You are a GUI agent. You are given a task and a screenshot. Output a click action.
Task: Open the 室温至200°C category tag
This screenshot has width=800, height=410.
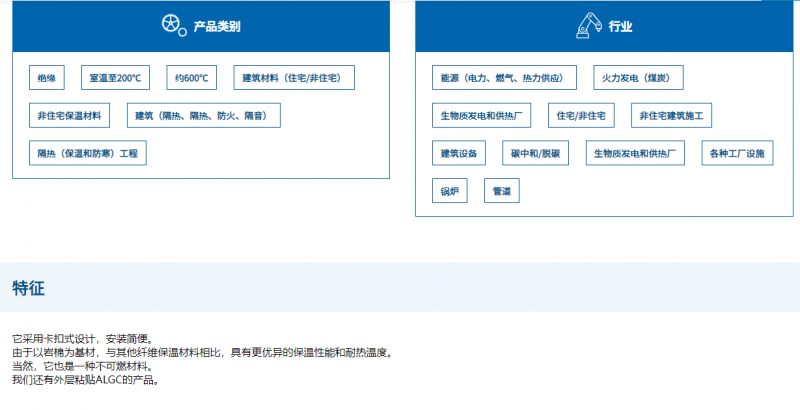115,78
